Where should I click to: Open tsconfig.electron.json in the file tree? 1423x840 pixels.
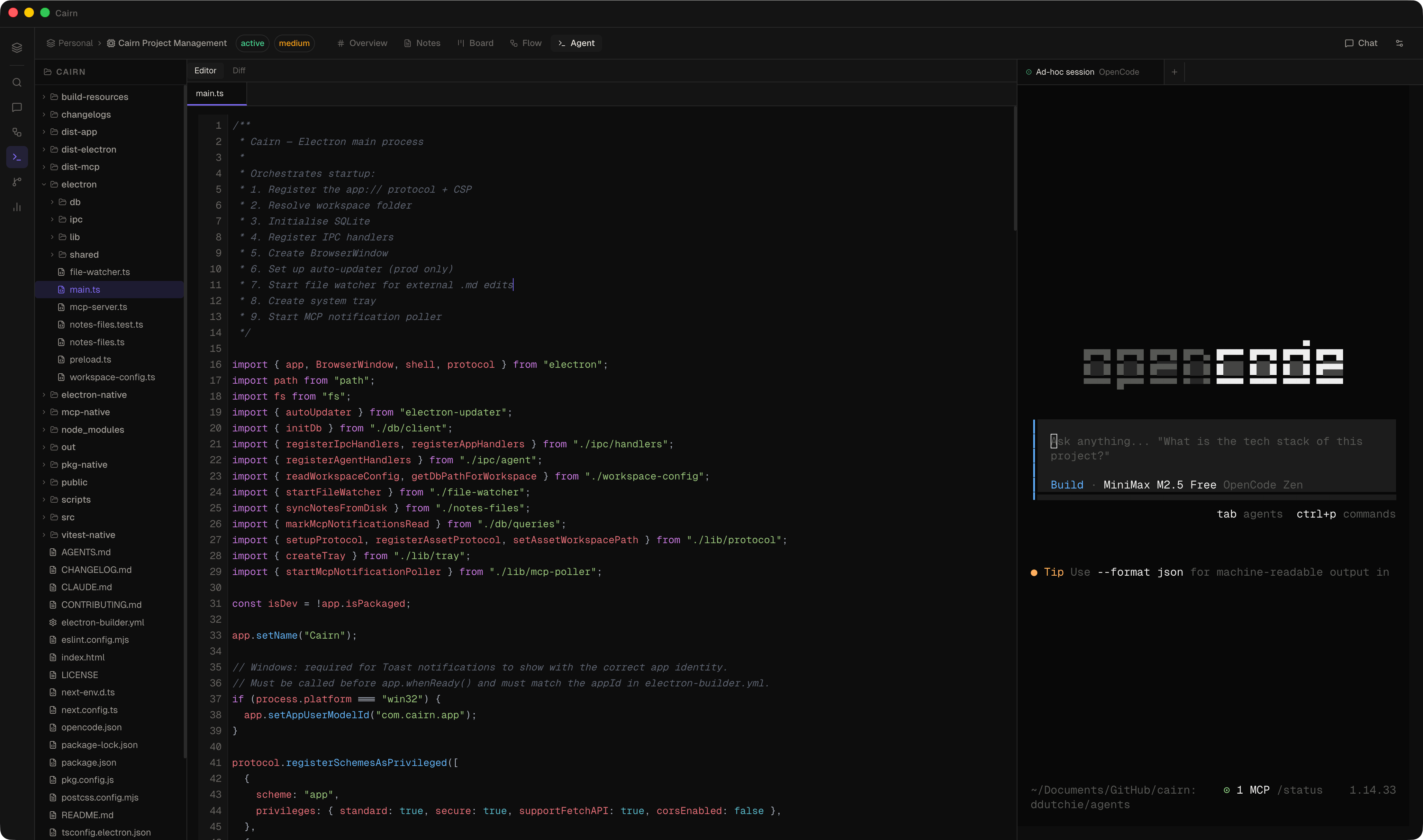click(x=110, y=832)
